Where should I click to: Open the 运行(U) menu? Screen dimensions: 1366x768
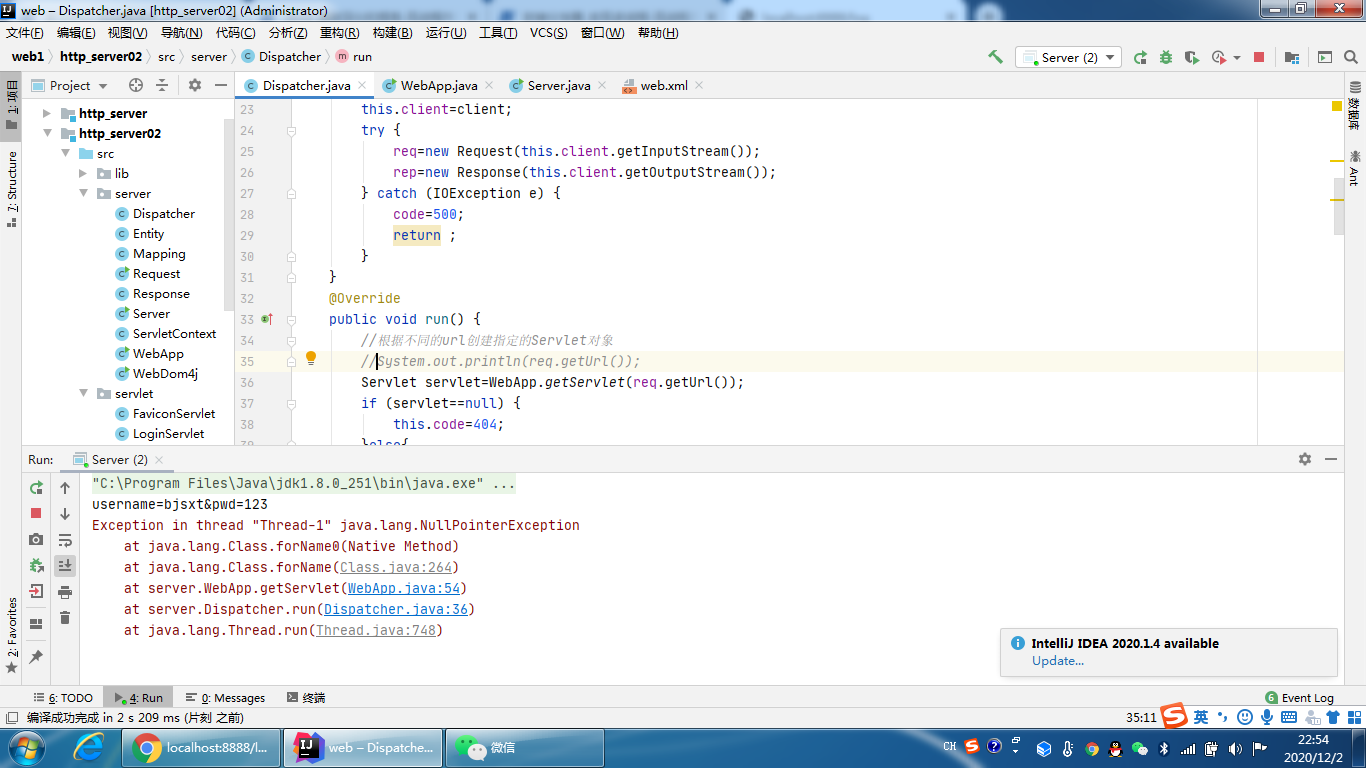446,32
